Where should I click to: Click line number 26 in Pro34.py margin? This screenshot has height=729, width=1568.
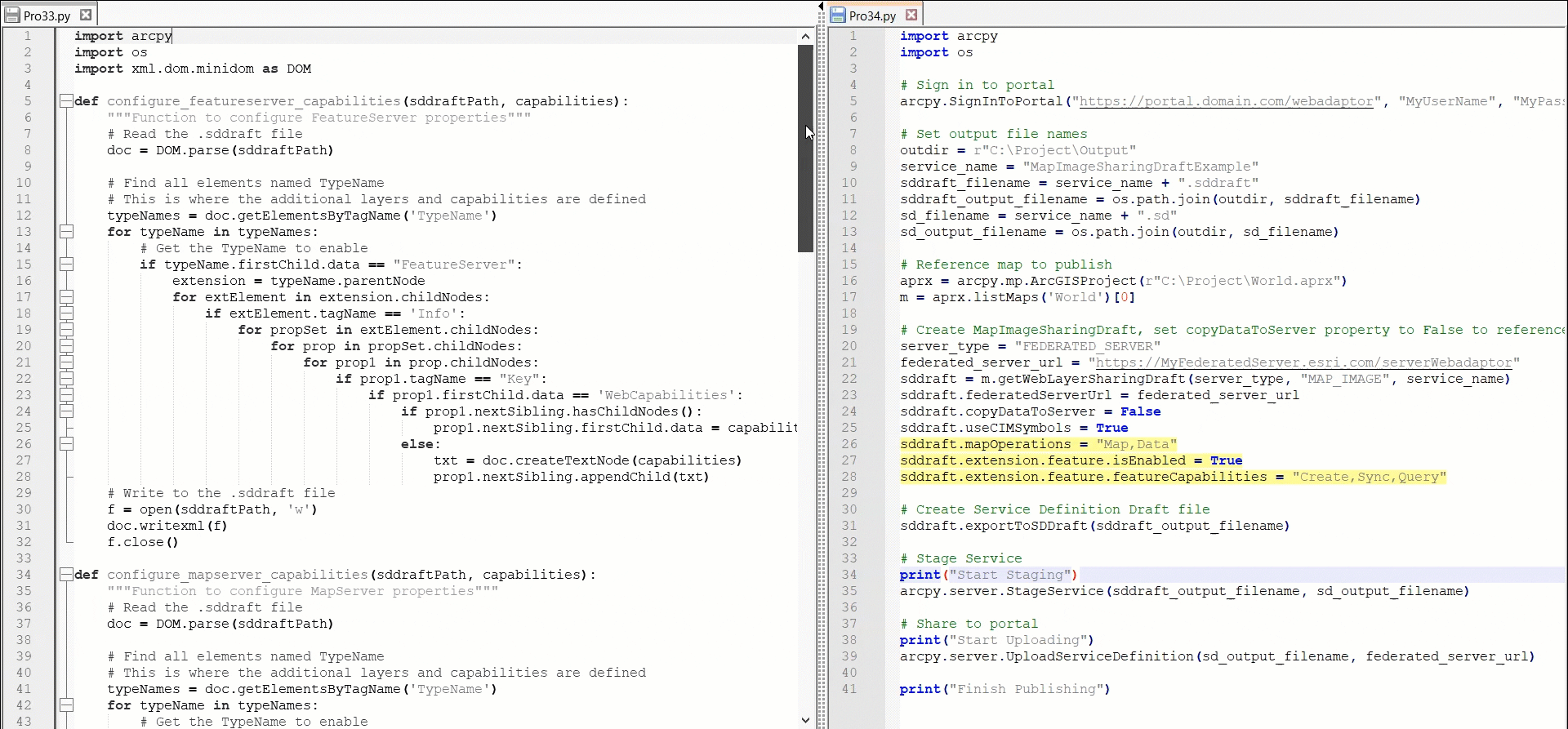[849, 444]
